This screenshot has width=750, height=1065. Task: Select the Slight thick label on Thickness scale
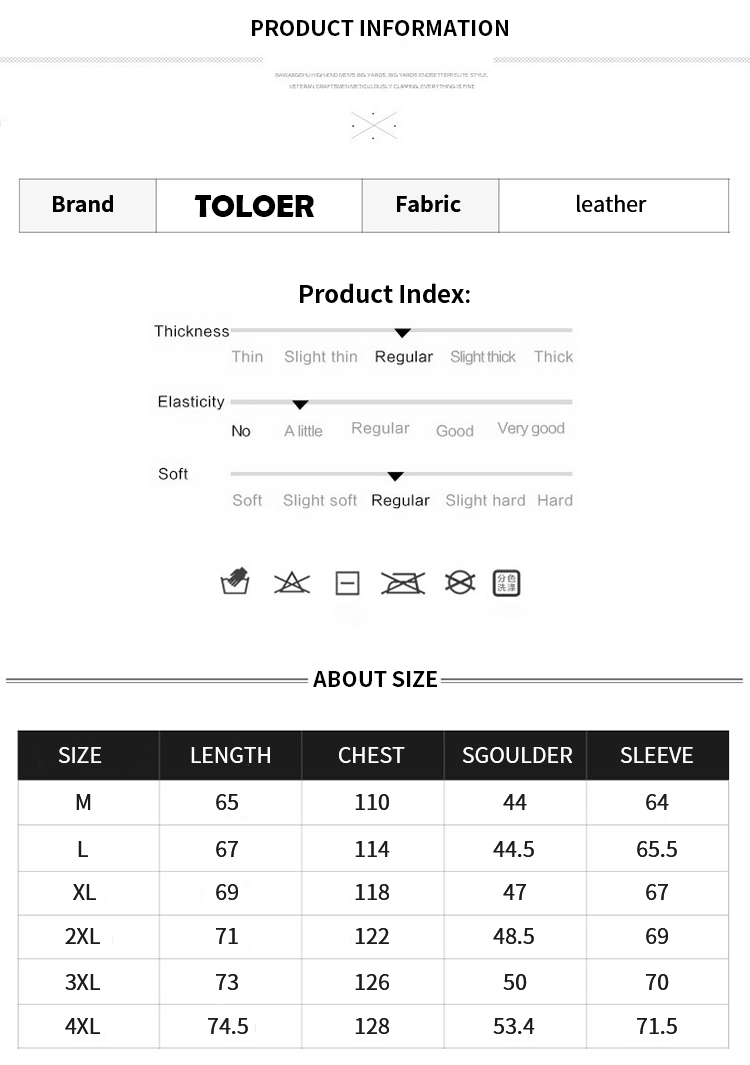tap(483, 357)
